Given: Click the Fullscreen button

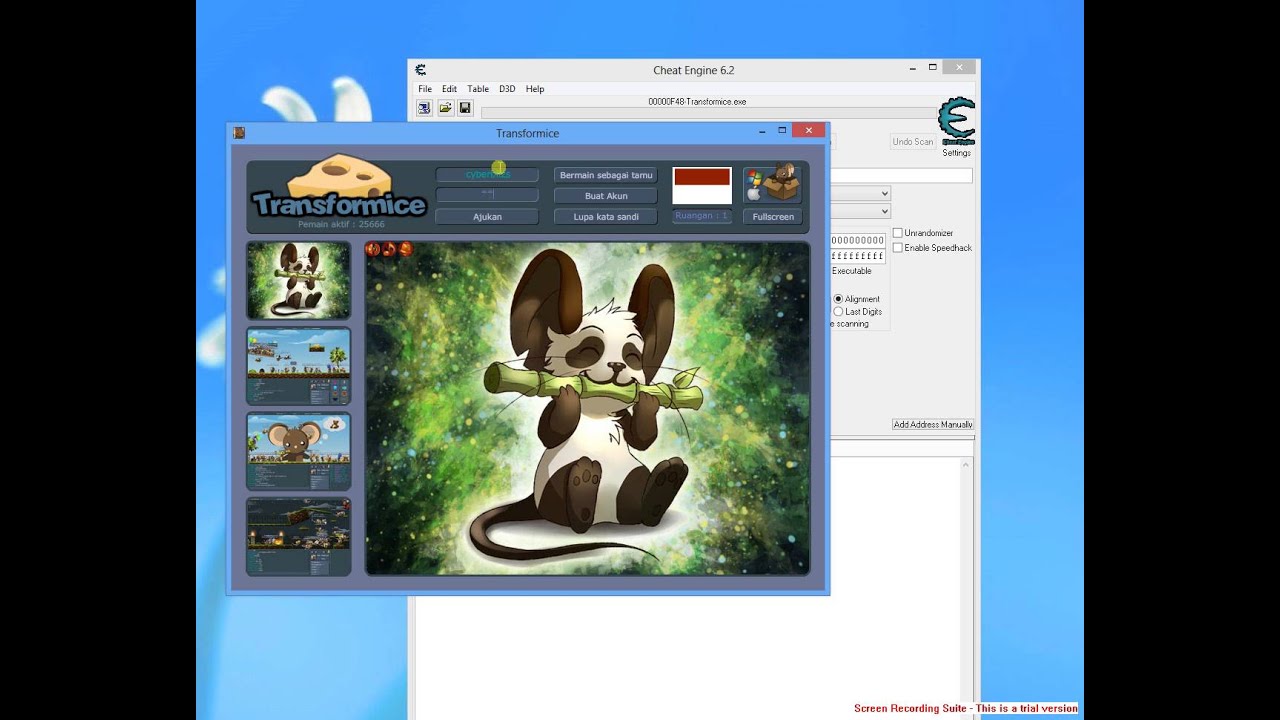Looking at the screenshot, I should (x=773, y=216).
